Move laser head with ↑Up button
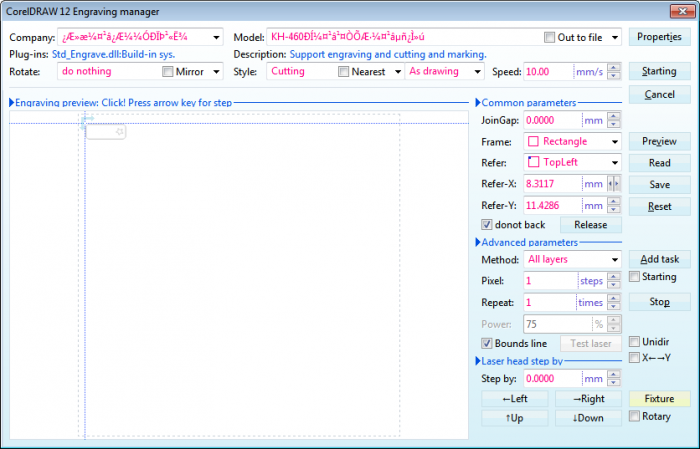 point(515,418)
